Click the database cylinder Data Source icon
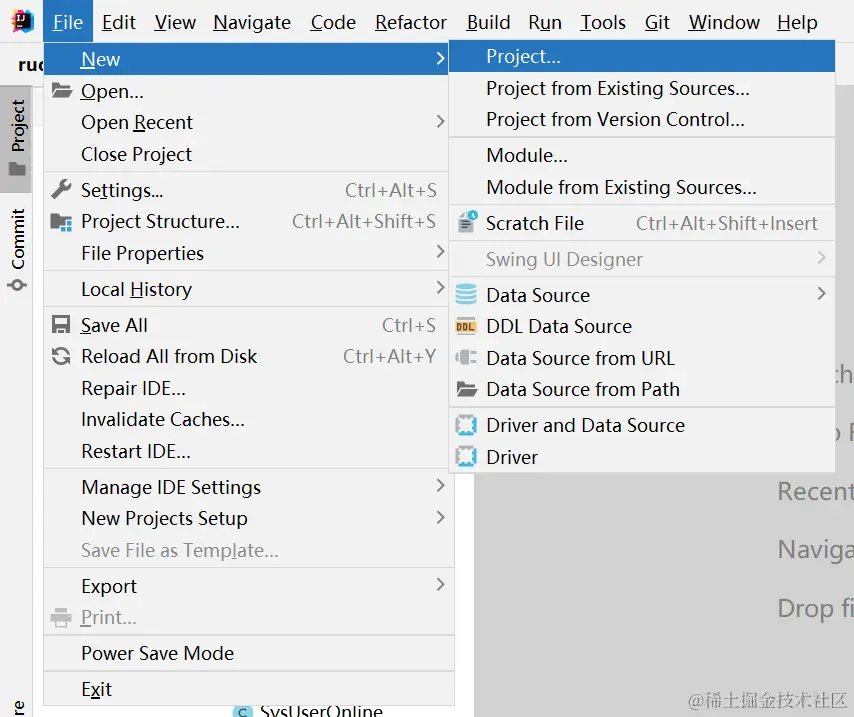Screen dimensions: 854x717 pos(466,295)
